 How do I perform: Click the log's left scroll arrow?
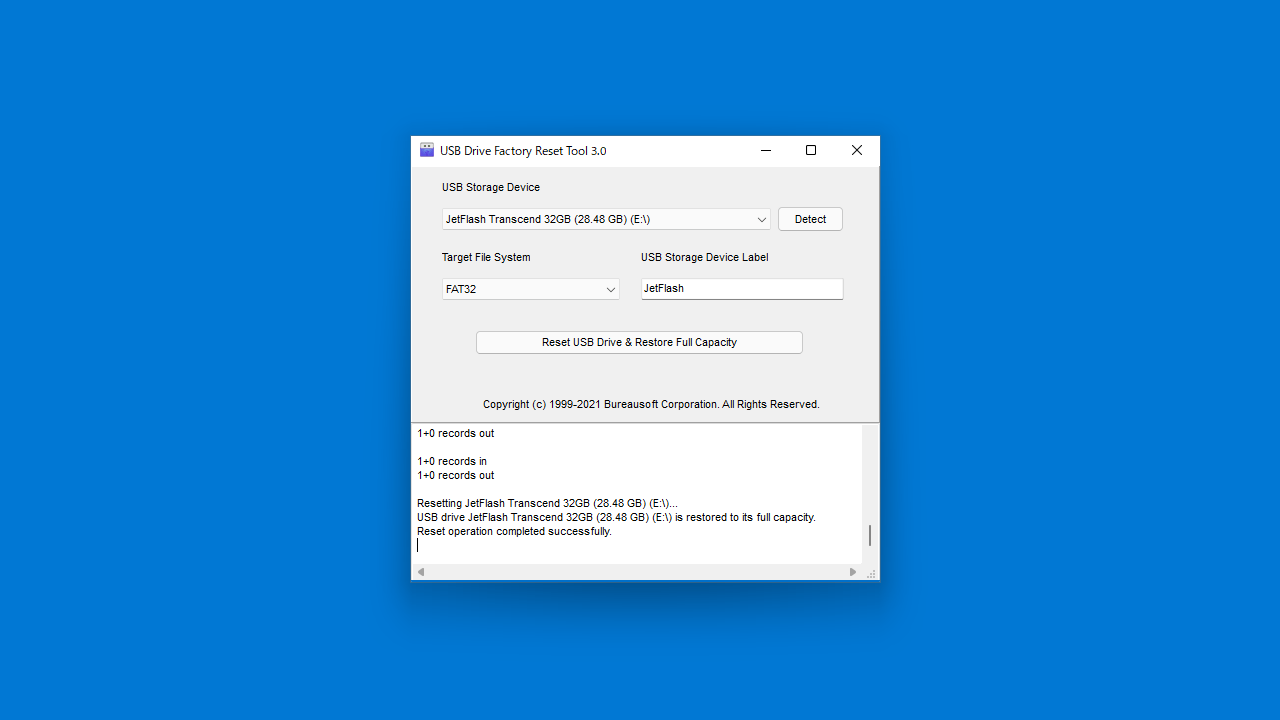(421, 572)
